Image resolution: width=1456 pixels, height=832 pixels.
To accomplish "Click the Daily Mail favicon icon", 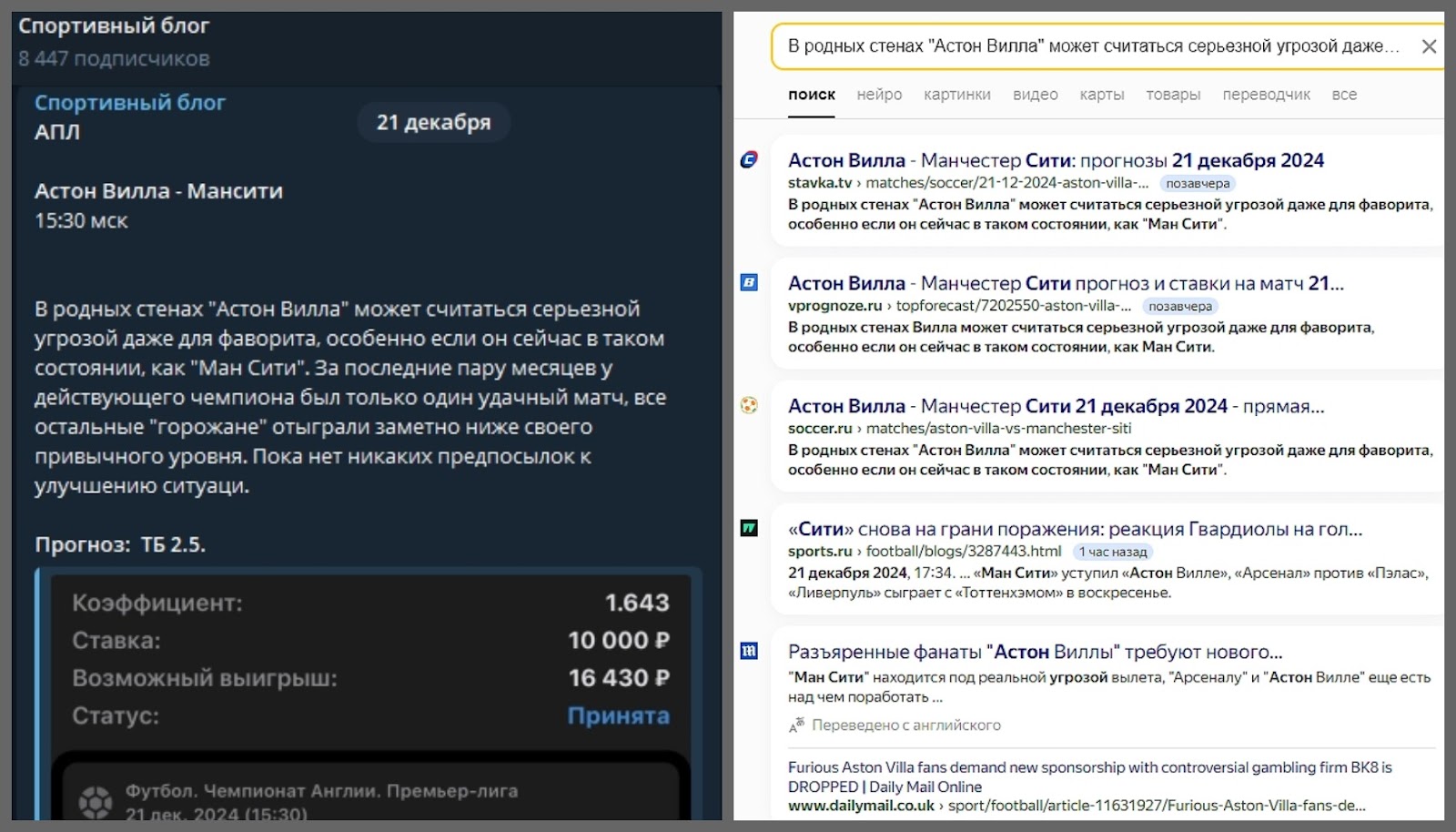I will 749,652.
